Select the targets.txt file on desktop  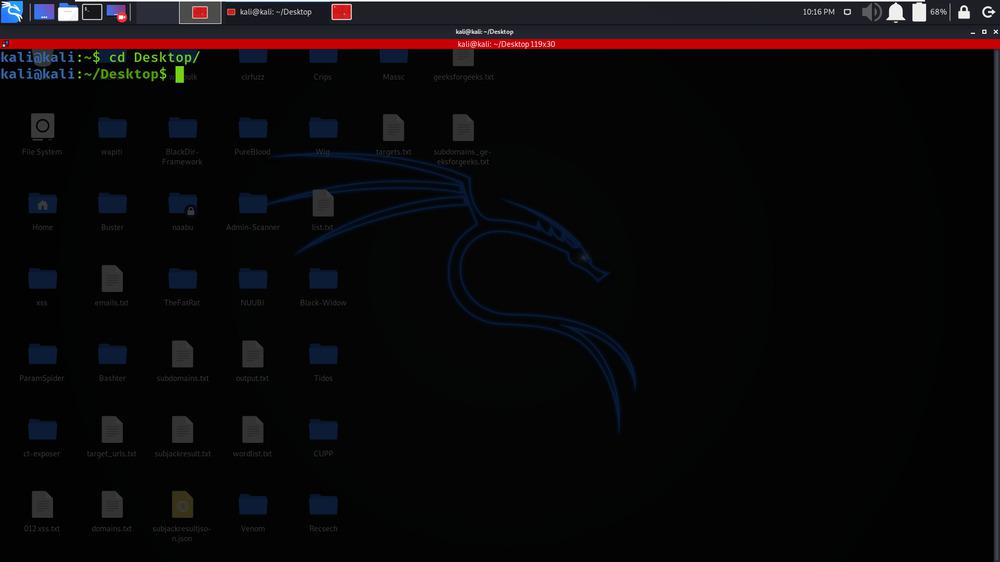pos(393,135)
